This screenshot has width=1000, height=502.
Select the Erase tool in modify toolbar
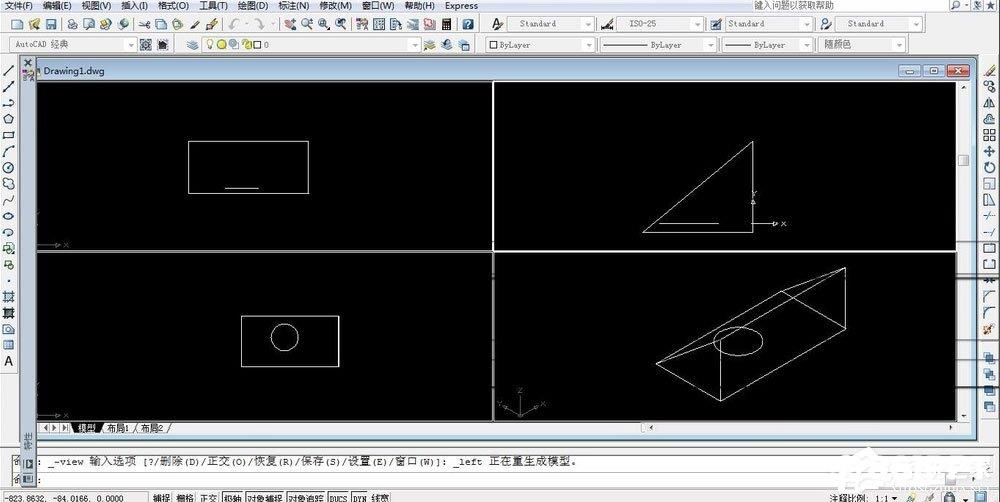[x=989, y=70]
